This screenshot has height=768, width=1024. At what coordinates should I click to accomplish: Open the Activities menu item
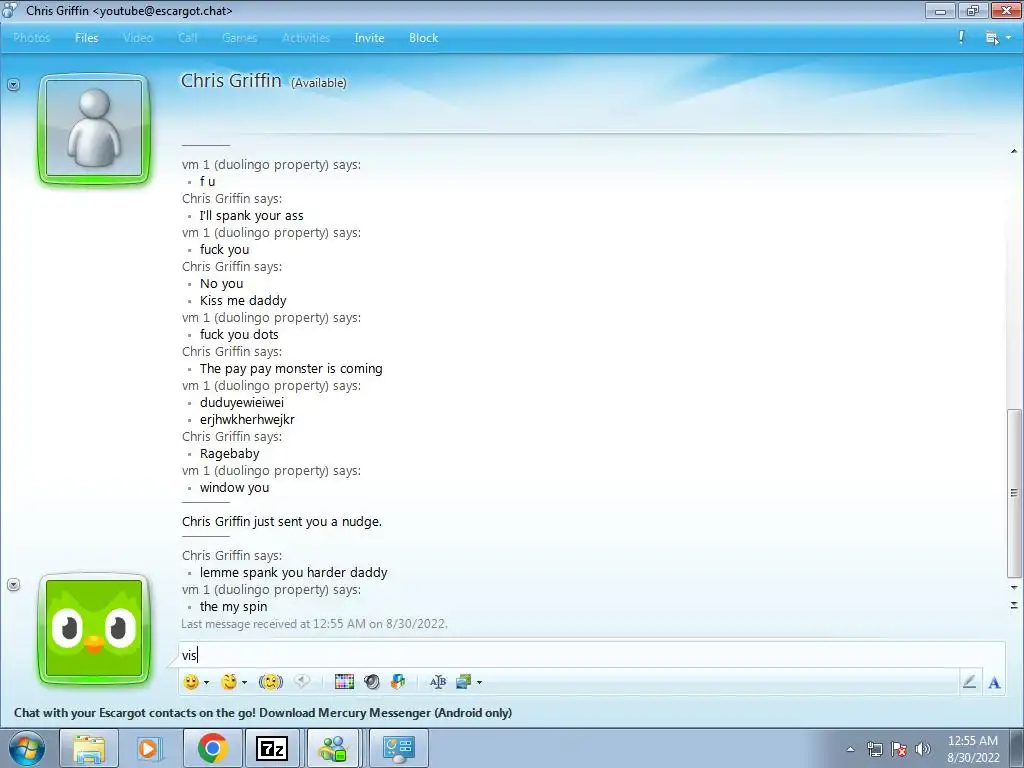pos(306,38)
